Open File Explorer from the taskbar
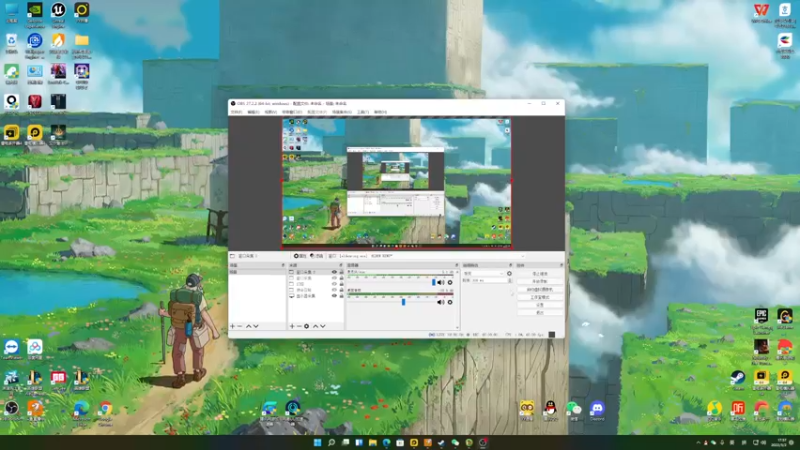The height and width of the screenshot is (450, 800). pos(373,442)
